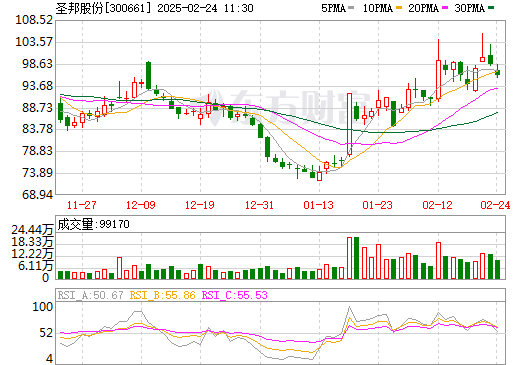Click the RSI_A:50.67 indicator label
Image resolution: width=520 pixels, height=365 pixels.
pyautogui.click(x=91, y=295)
